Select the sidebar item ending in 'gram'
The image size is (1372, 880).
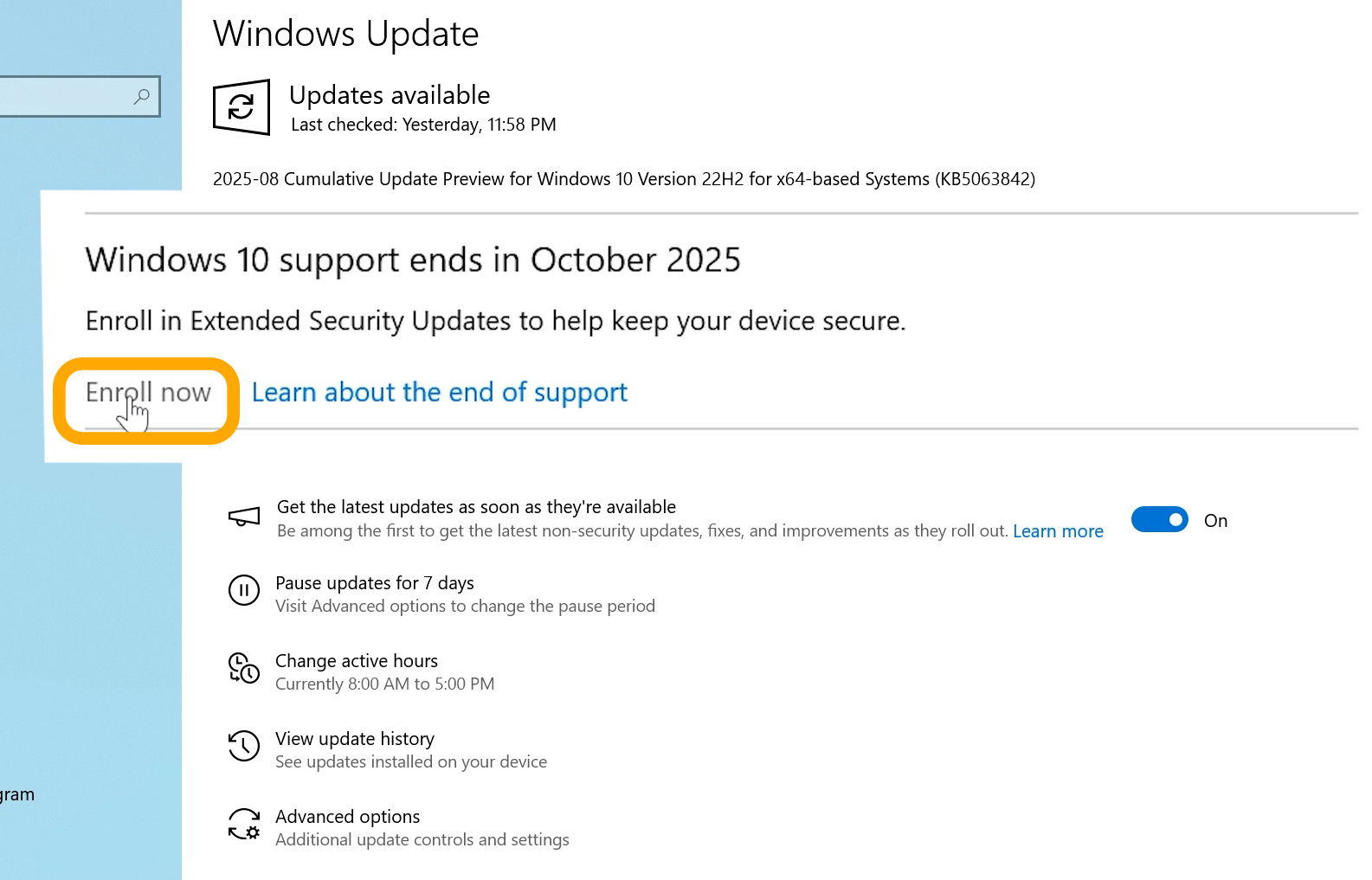17,794
